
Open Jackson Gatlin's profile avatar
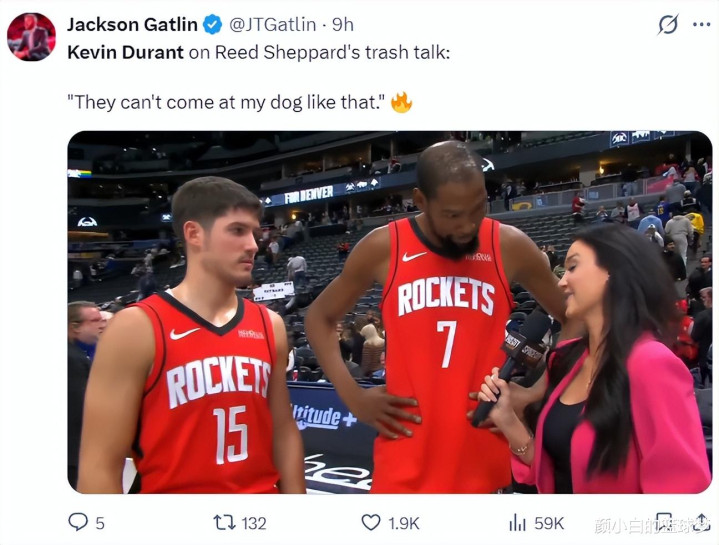[31, 37]
